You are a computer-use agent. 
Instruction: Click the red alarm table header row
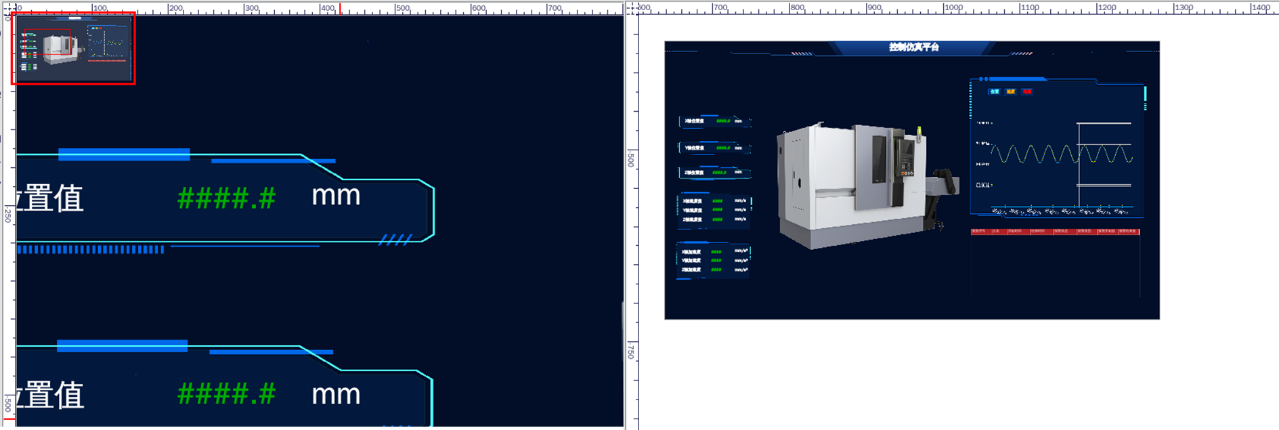tap(1054, 231)
